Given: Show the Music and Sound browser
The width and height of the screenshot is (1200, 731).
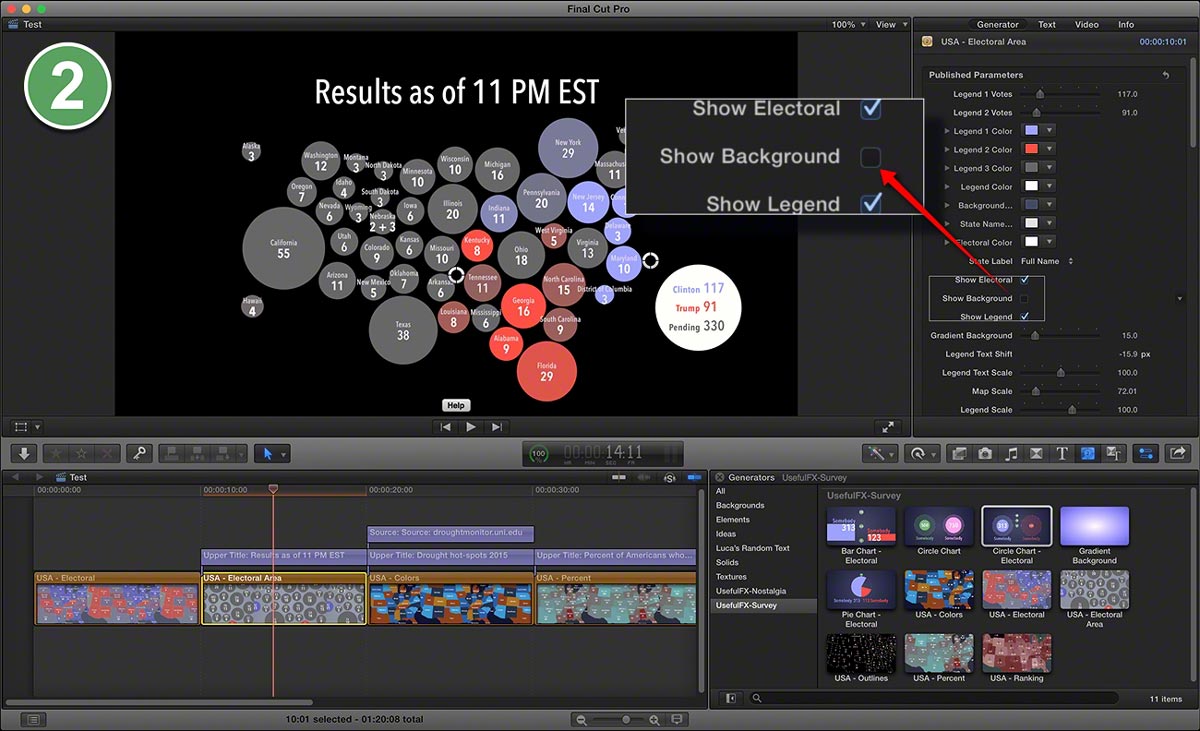Looking at the screenshot, I should [1011, 454].
